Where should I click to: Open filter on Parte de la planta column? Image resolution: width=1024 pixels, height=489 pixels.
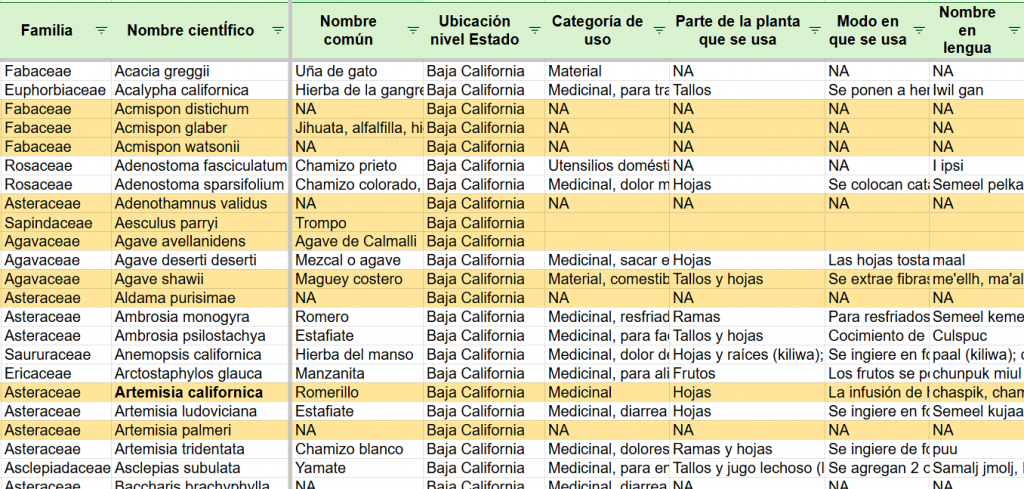[x=813, y=30]
